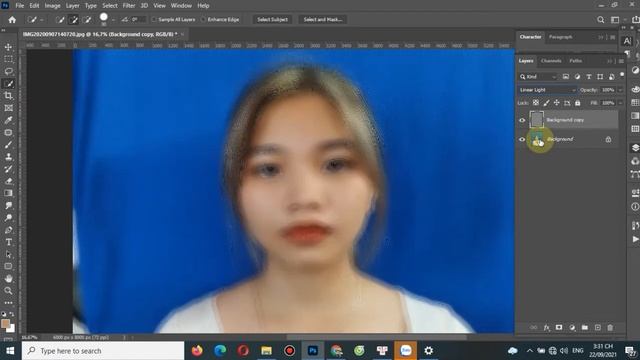
Task: Add a layer mask from Layers panel
Action: [559, 328]
